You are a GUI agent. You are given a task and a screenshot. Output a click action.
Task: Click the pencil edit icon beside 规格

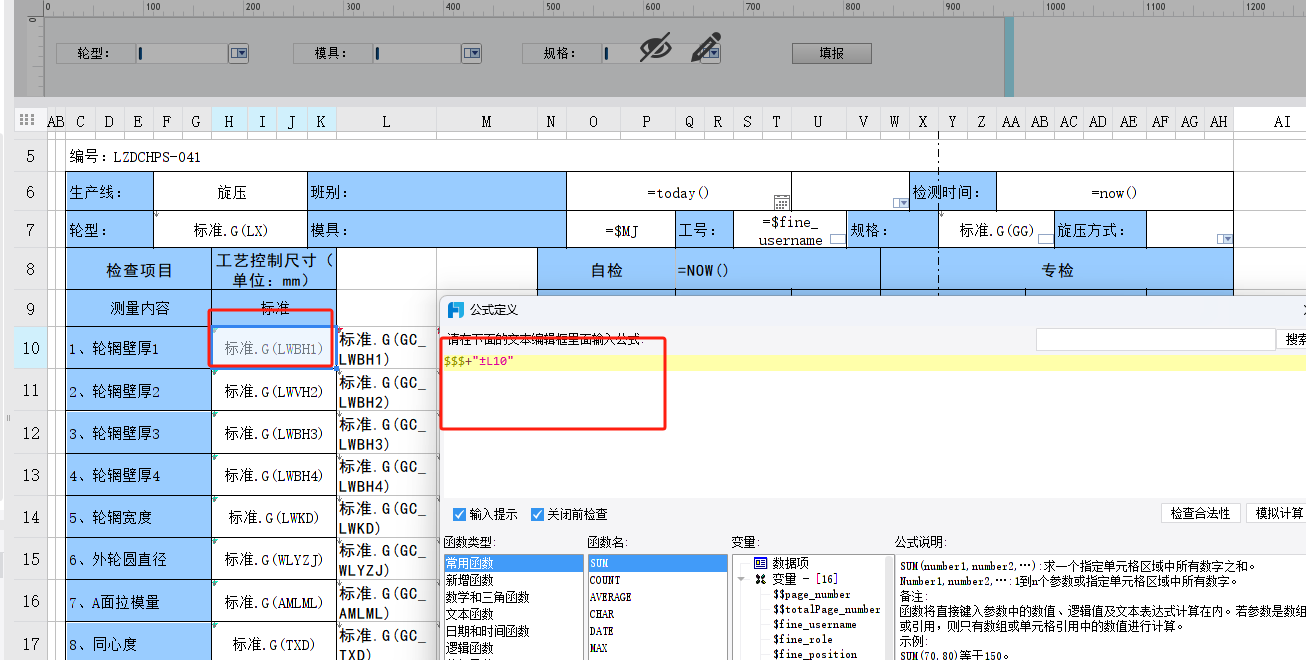(706, 47)
